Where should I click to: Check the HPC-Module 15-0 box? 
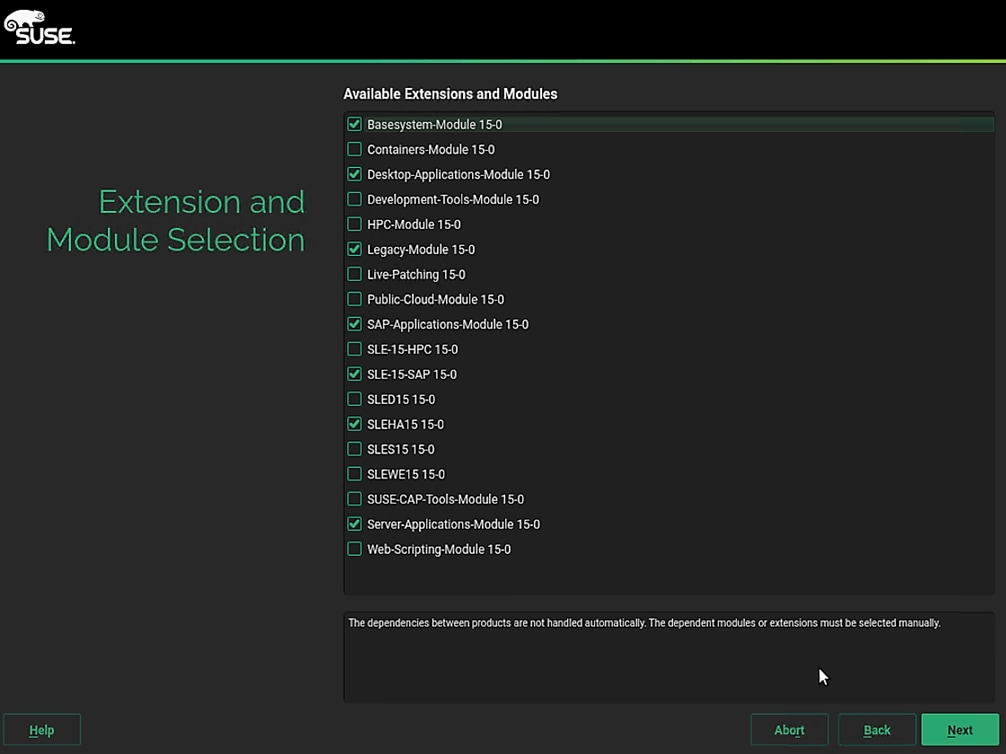(x=354, y=224)
